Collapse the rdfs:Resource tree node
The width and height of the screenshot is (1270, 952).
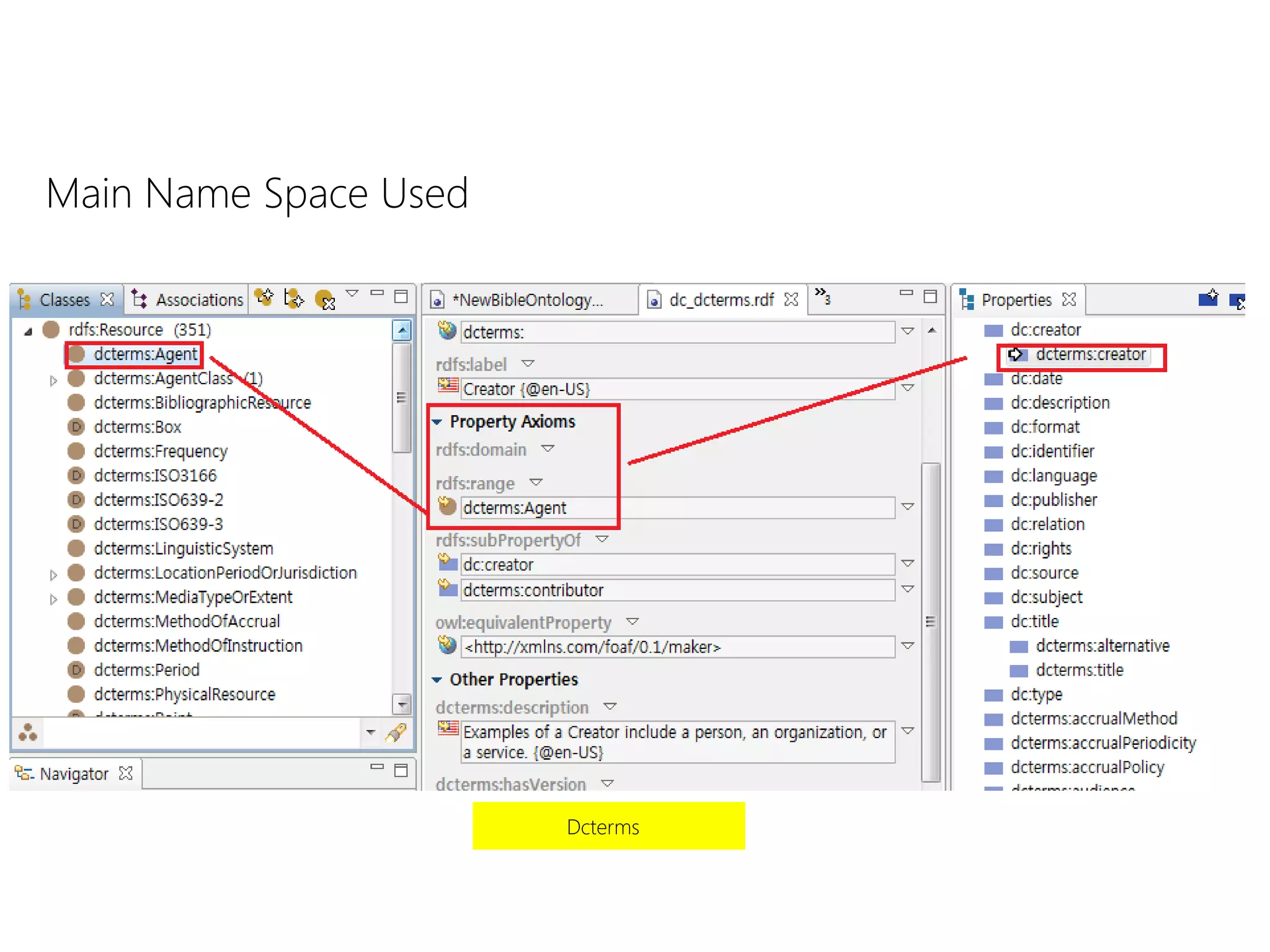tap(28, 332)
